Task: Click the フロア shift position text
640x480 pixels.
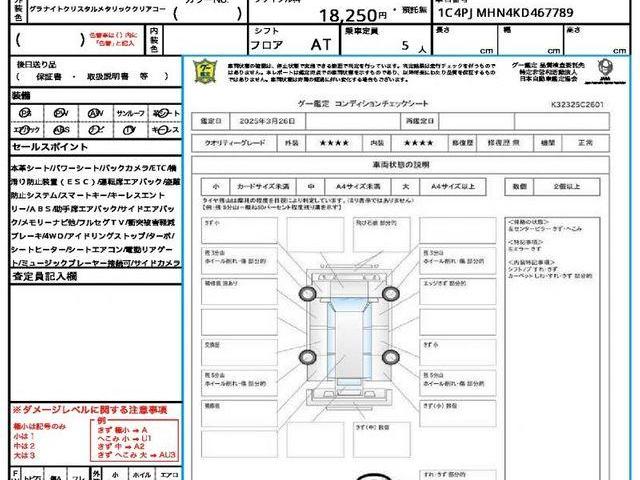Action: point(266,45)
